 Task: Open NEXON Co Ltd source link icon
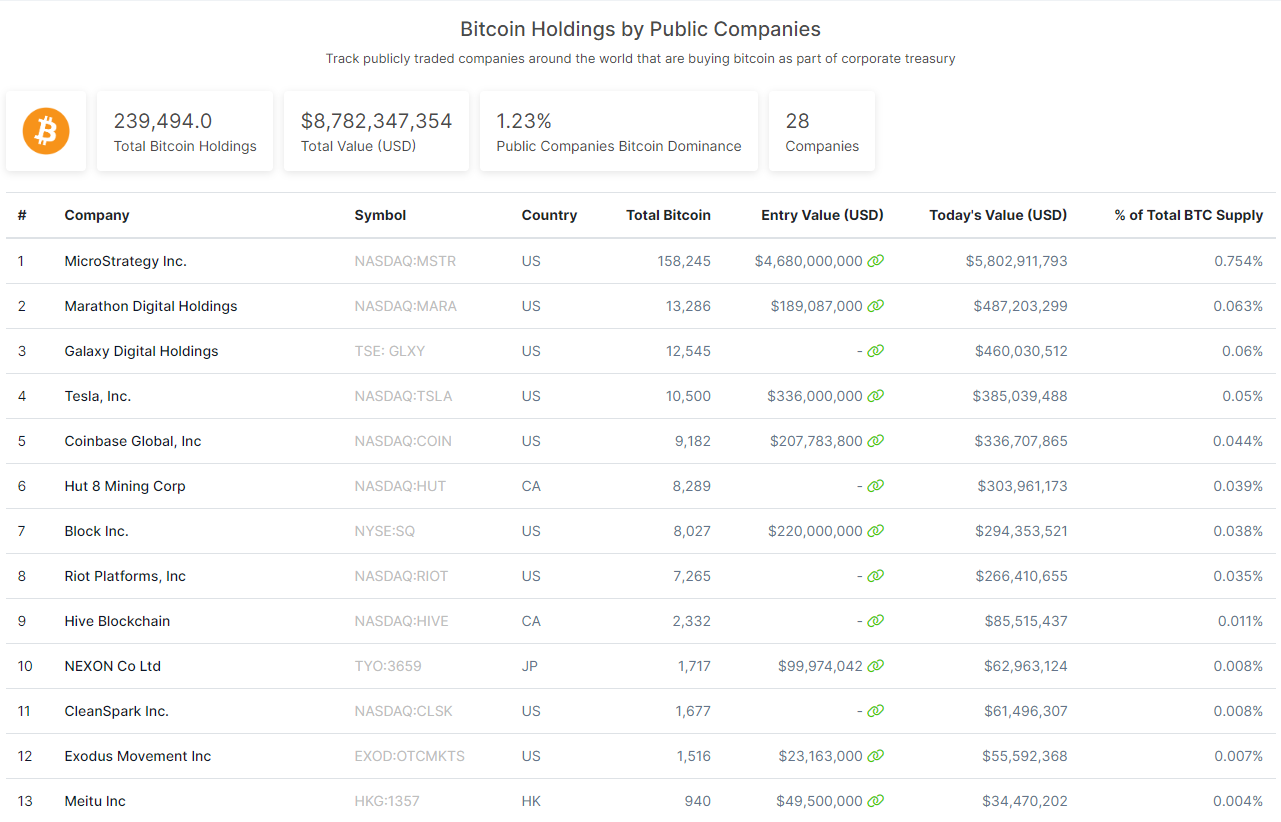pos(875,666)
